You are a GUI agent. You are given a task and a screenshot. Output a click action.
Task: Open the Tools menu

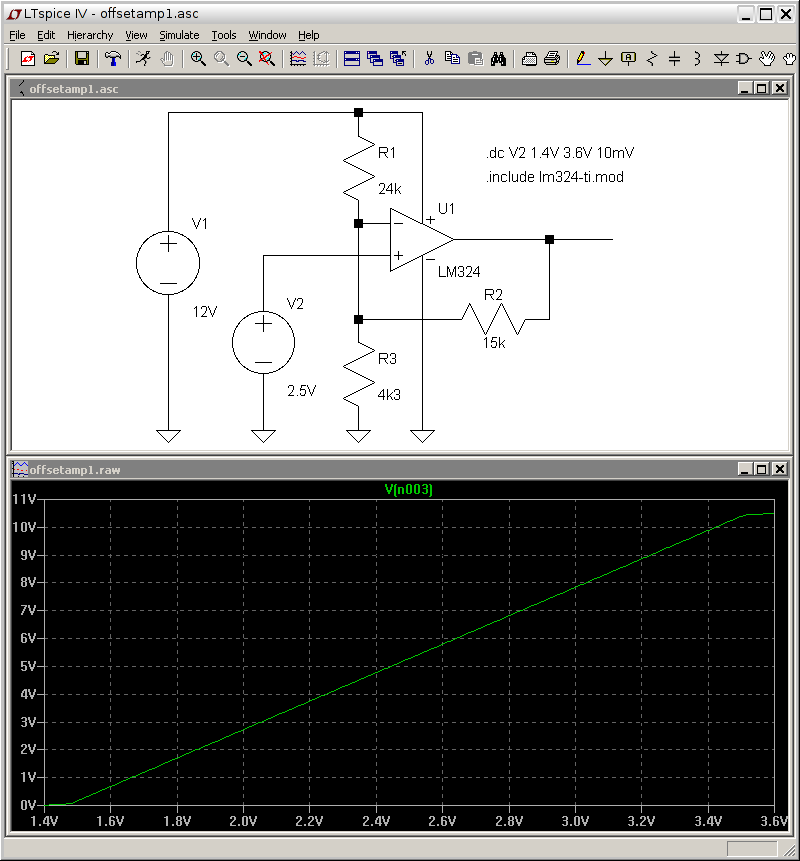(224, 35)
